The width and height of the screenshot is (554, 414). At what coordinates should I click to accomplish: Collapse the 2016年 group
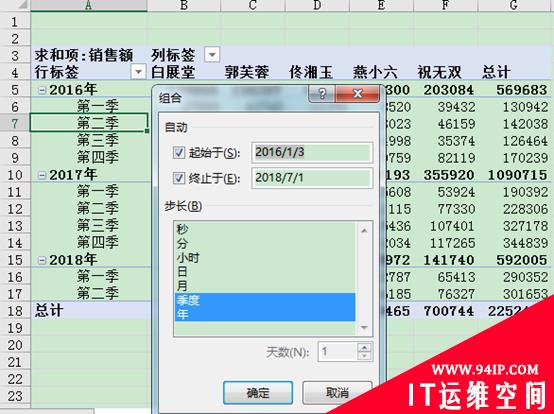click(x=42, y=90)
